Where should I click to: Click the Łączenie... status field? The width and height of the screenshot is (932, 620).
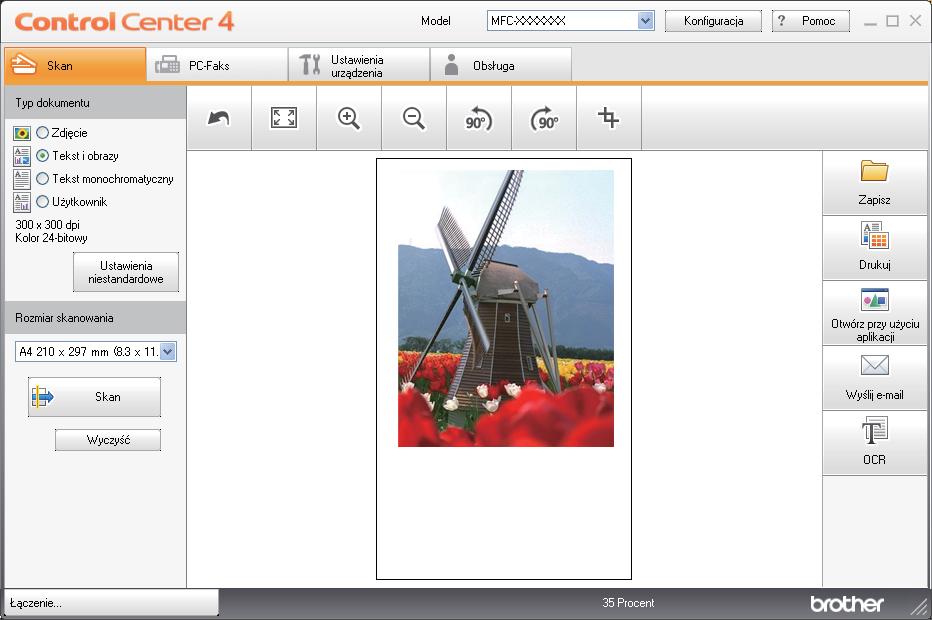tap(111, 603)
